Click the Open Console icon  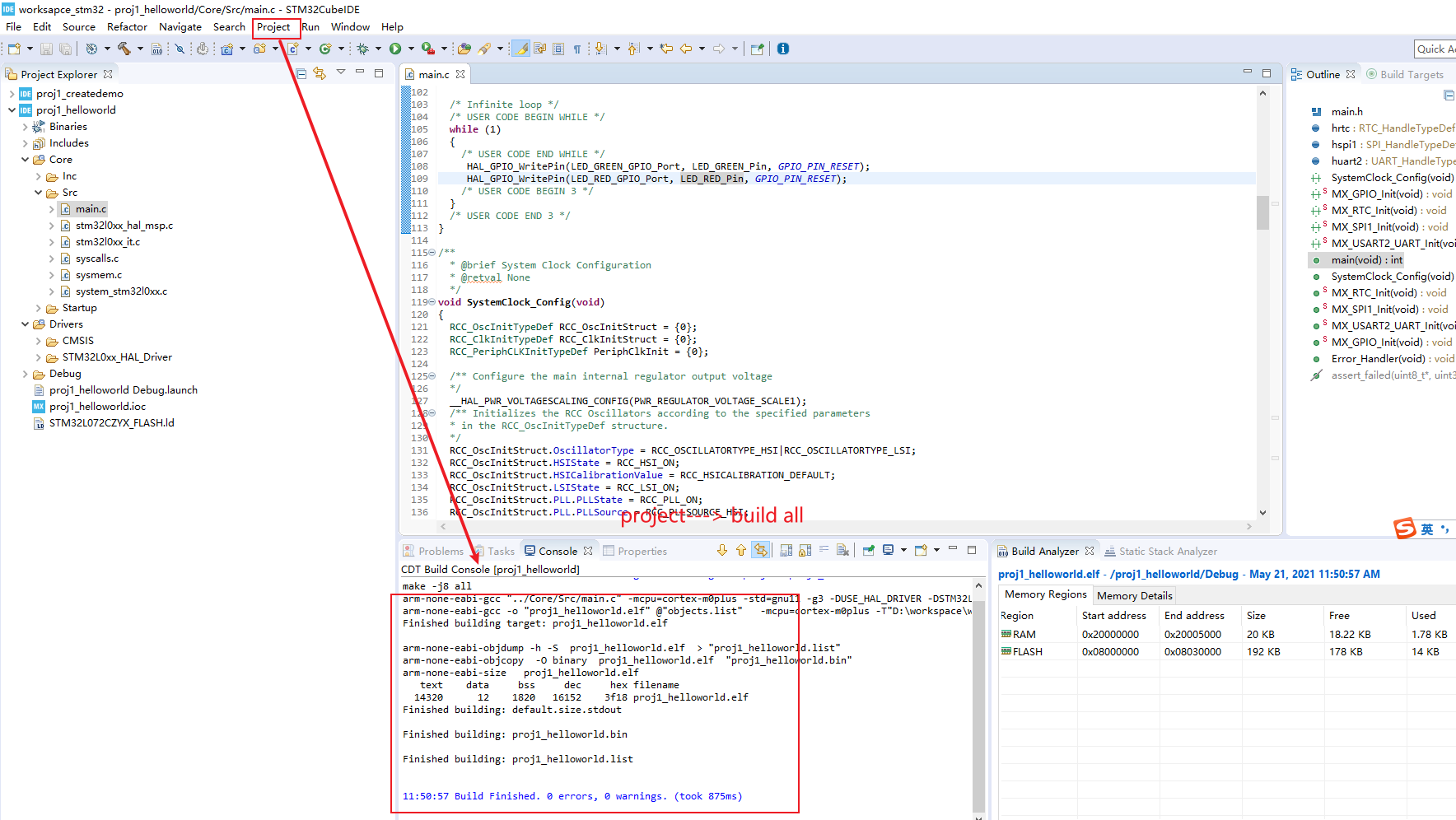921,550
